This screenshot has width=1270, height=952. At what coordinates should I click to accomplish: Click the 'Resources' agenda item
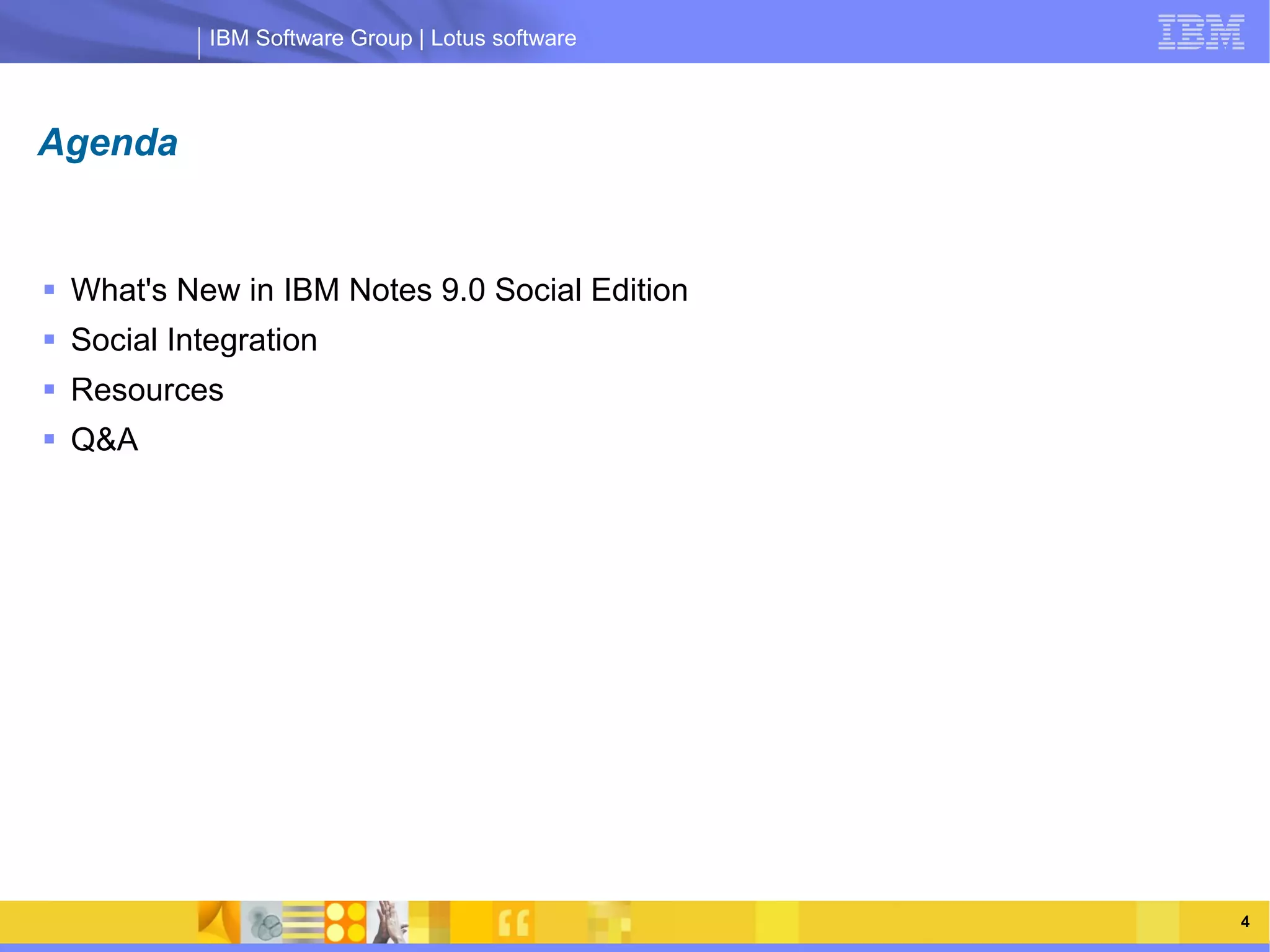147,390
